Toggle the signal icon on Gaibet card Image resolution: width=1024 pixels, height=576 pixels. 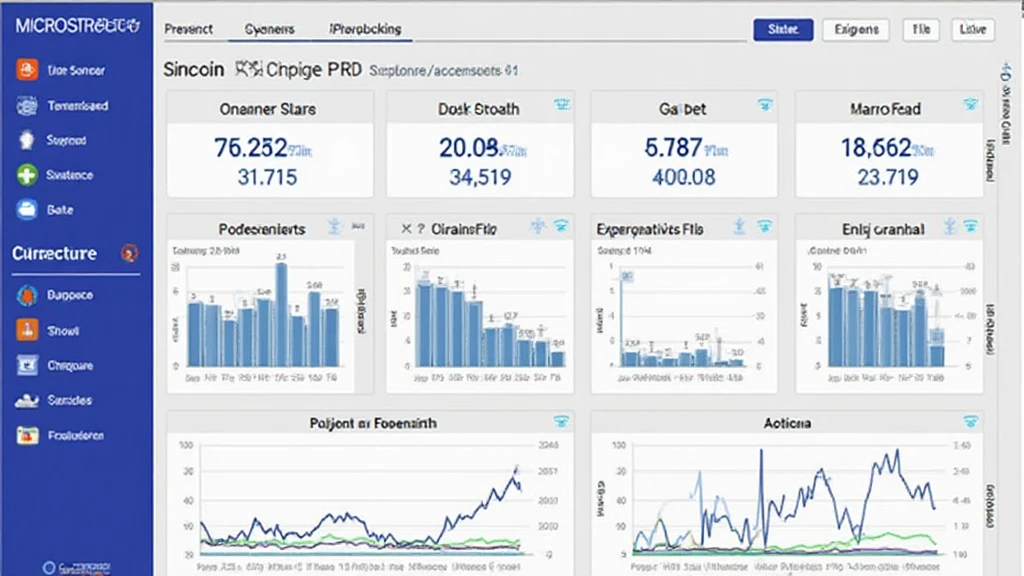tap(765, 105)
